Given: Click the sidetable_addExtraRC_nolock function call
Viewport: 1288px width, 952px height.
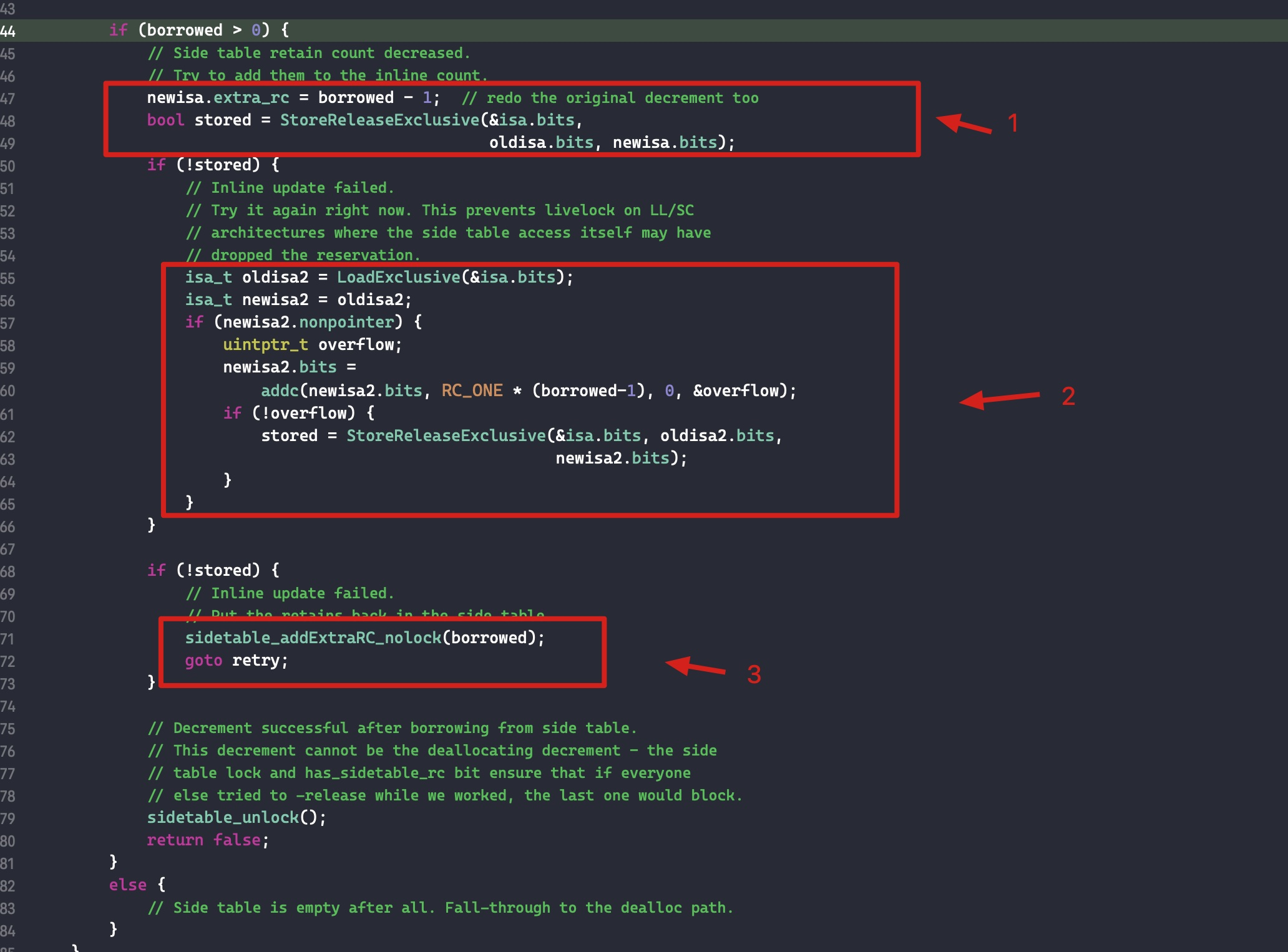Looking at the screenshot, I should tap(313, 638).
